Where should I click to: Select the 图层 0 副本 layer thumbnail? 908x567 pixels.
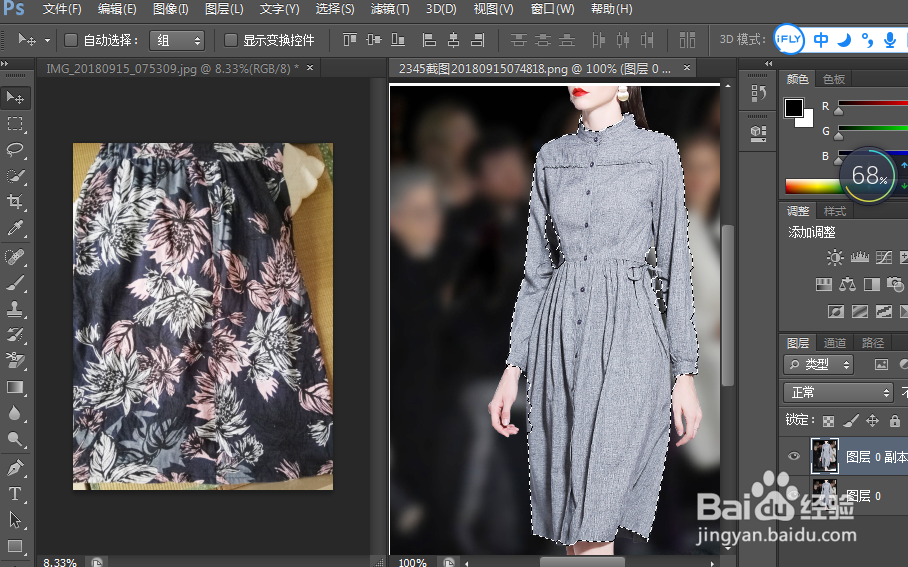click(825, 456)
